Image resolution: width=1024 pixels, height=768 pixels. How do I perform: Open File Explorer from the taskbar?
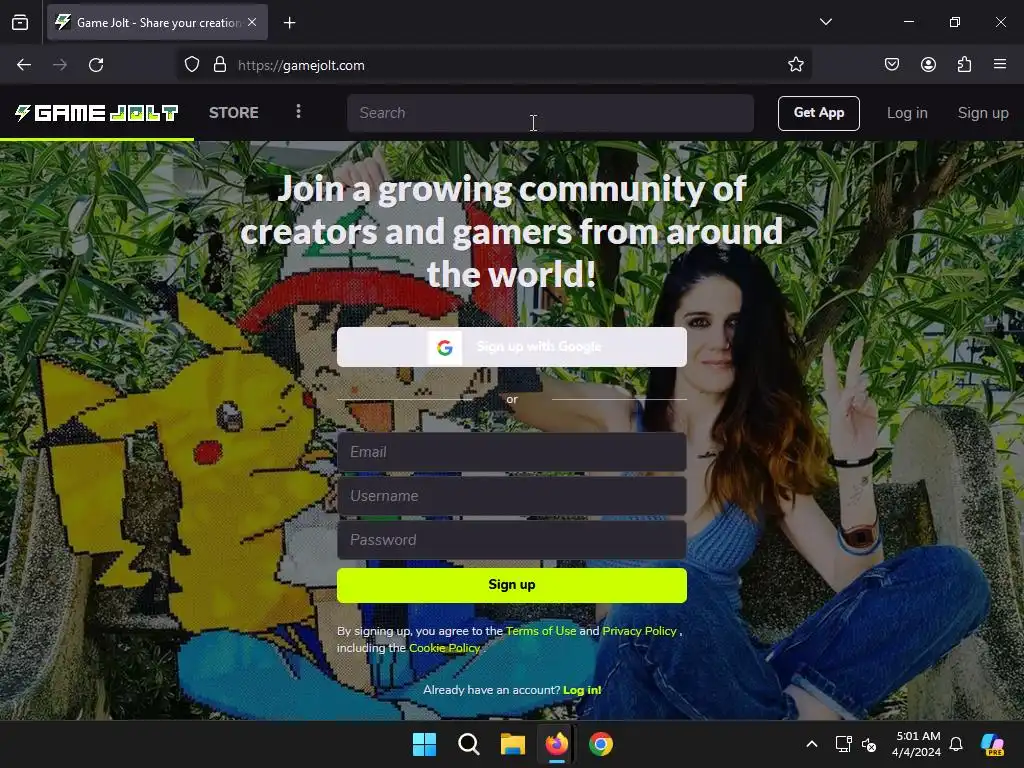[513, 744]
